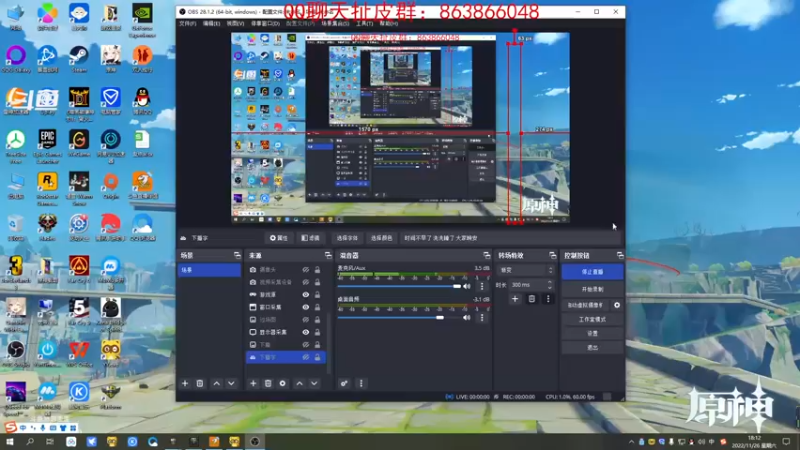
Task: Click the 退出 button
Action: pos(592,347)
